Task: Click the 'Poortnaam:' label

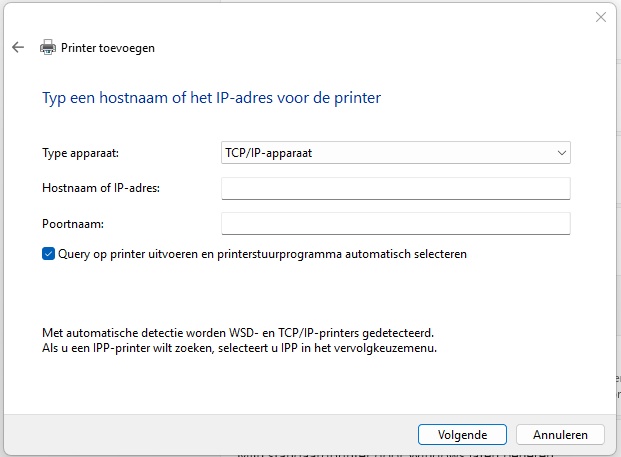Action: point(73,223)
